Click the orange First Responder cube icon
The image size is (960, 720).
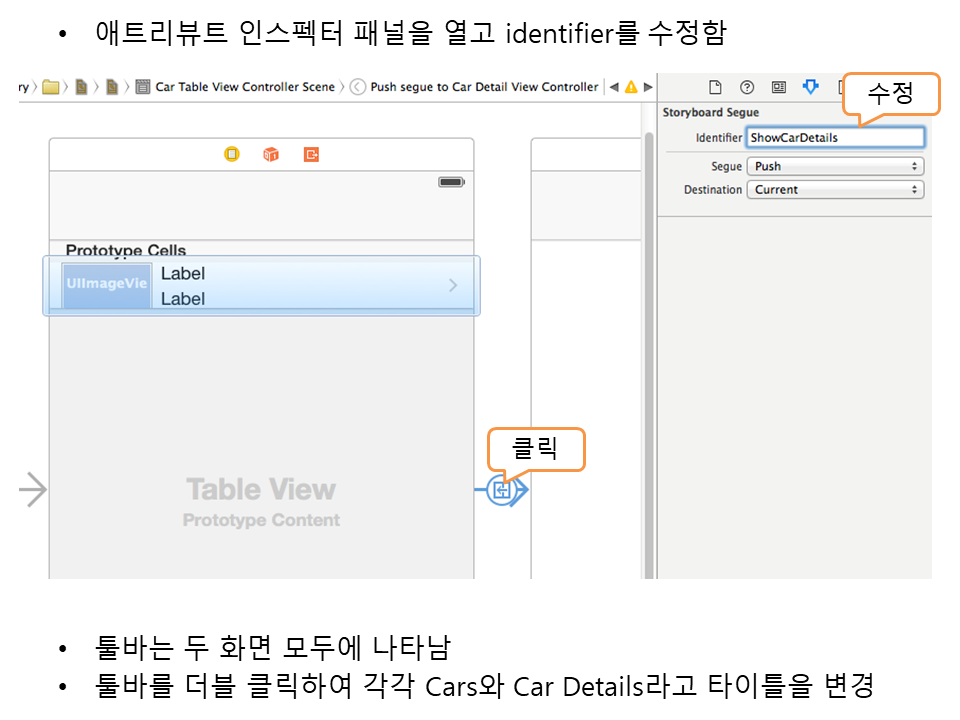pos(271,154)
